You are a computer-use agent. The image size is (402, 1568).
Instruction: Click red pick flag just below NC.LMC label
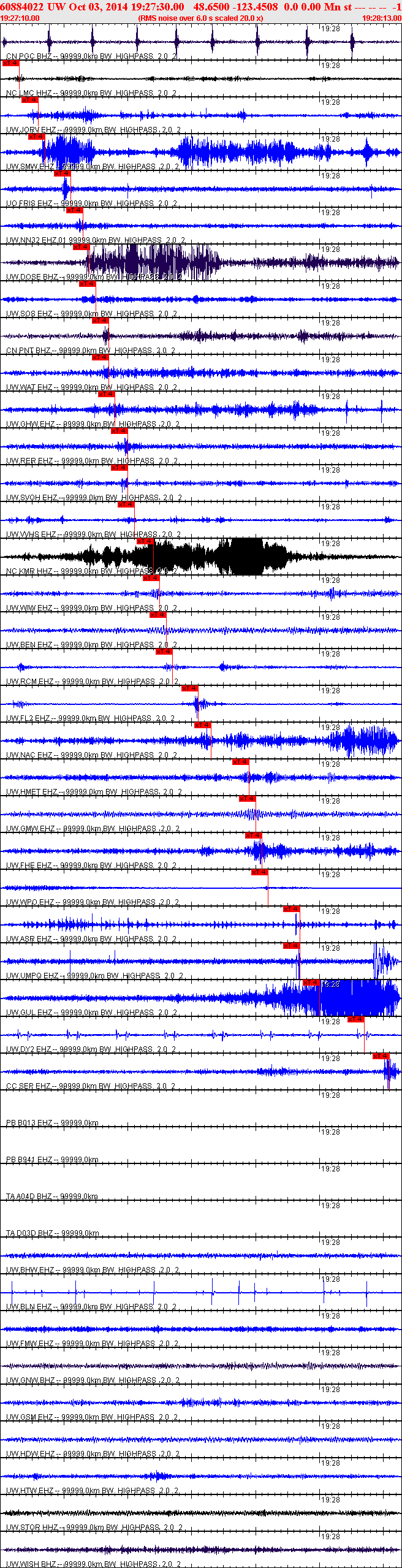click(29, 100)
